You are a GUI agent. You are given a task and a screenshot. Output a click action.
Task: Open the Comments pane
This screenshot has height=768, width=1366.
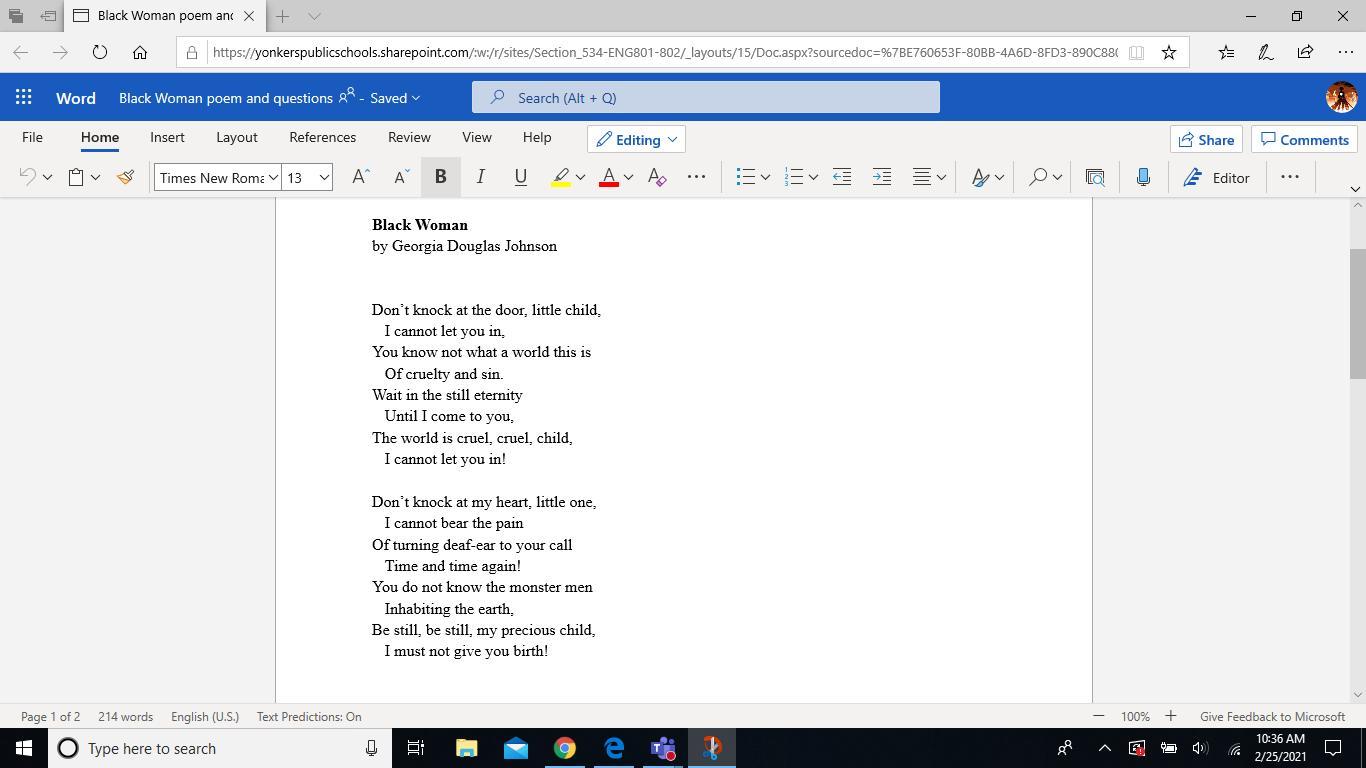click(x=1305, y=139)
